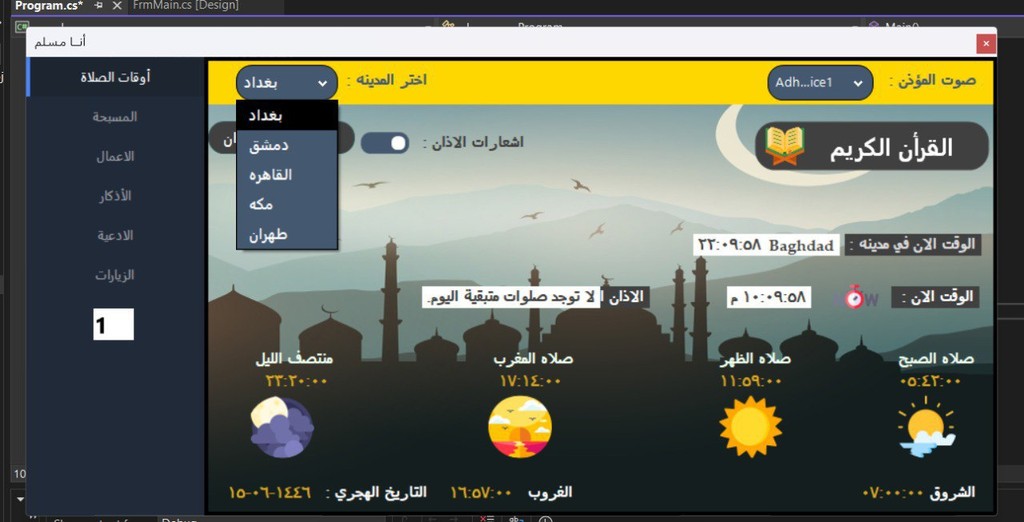Click the Fajr partly-cloudy sun icon
Viewport: 1024px width, 522px height.
pos(926,427)
